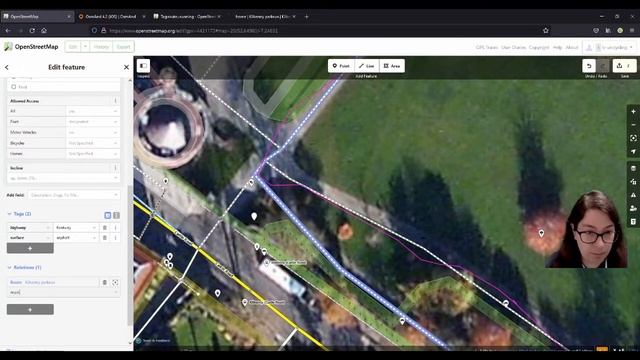
Task: Switch to the Kilkenny parkrun browser tab
Action: pyautogui.click(x=263, y=17)
